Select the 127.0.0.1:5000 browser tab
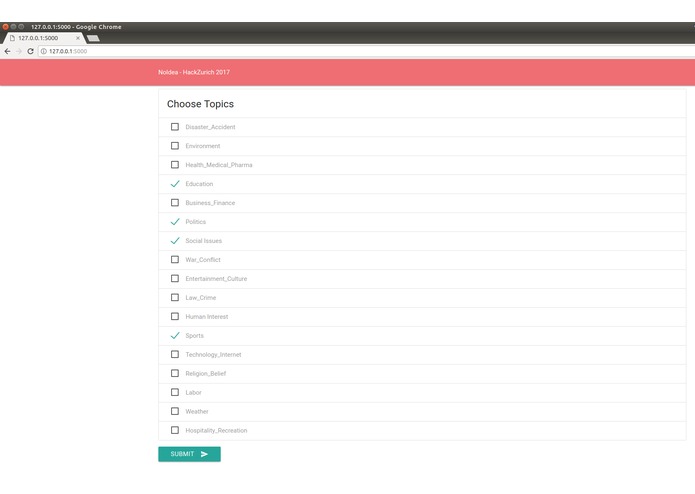Screen dimensions: 695x494 click(43, 38)
